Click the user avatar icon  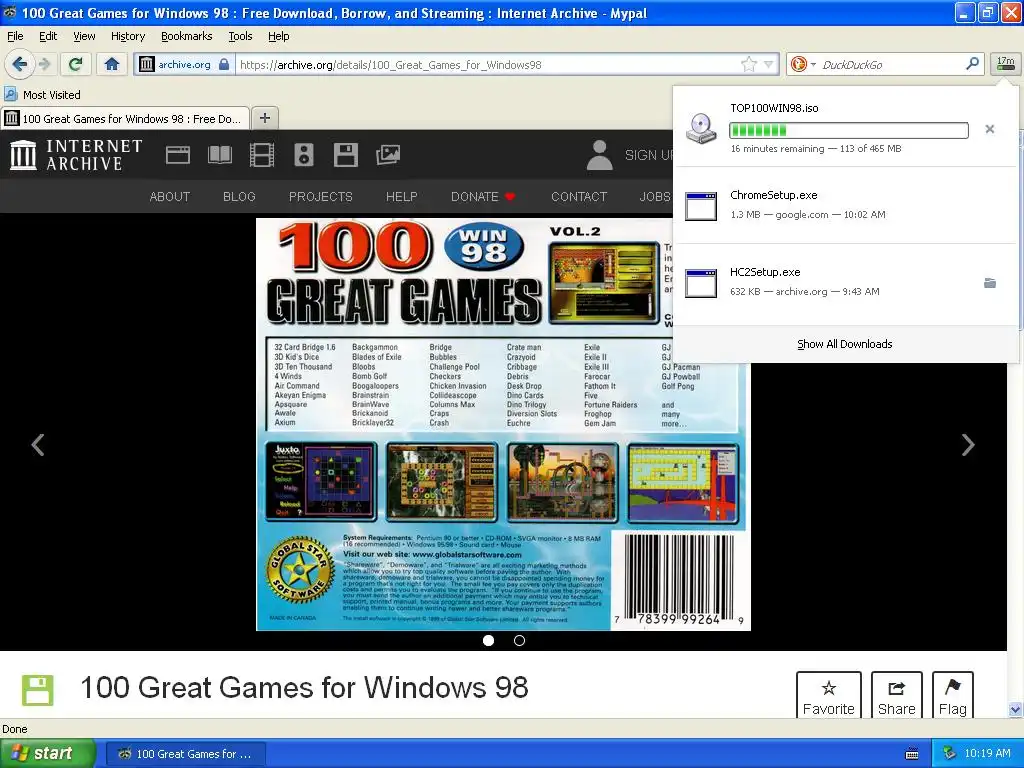(x=600, y=155)
